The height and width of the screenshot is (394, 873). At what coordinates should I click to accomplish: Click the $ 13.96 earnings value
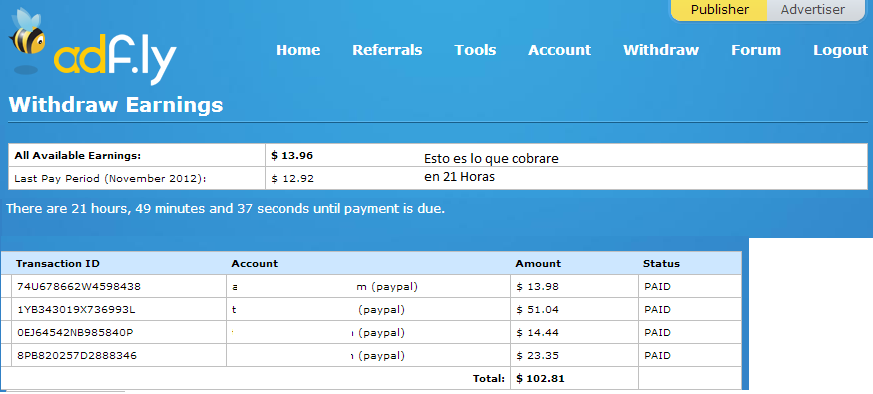coord(292,156)
